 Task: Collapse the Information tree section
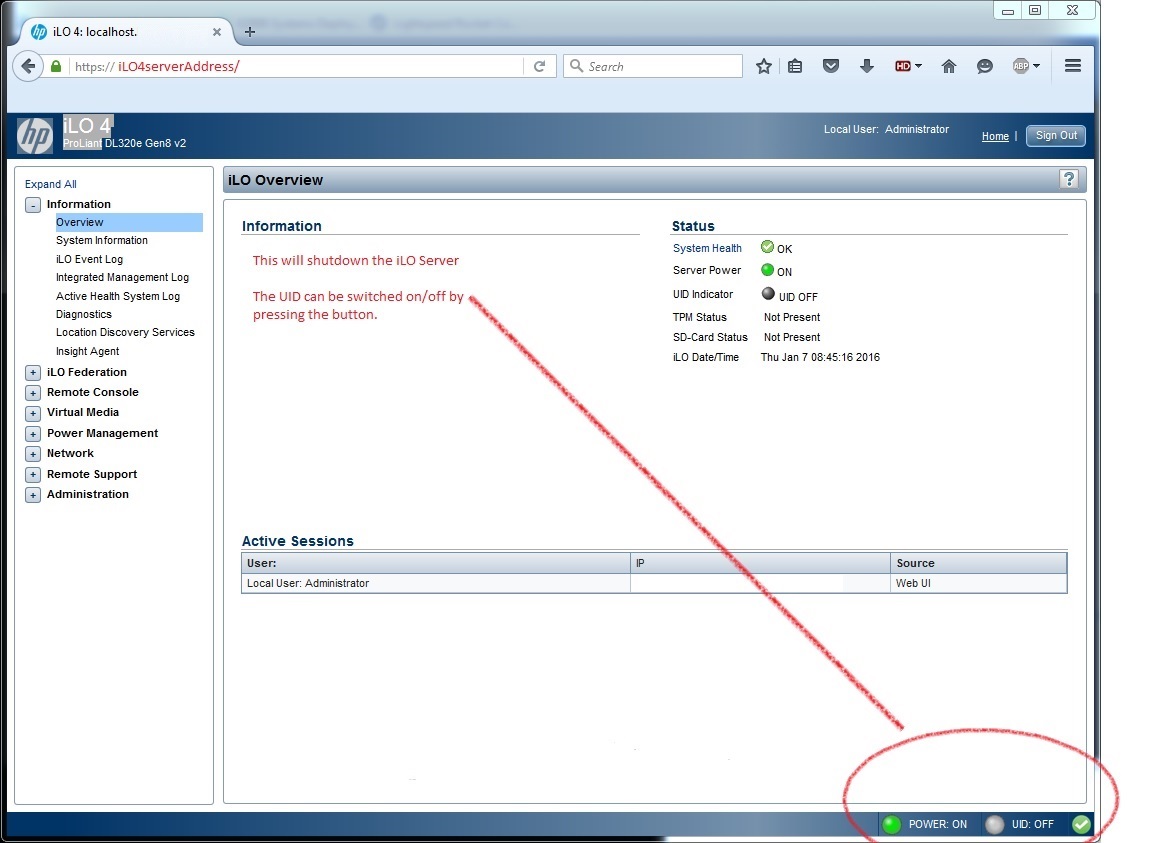pyautogui.click(x=33, y=205)
